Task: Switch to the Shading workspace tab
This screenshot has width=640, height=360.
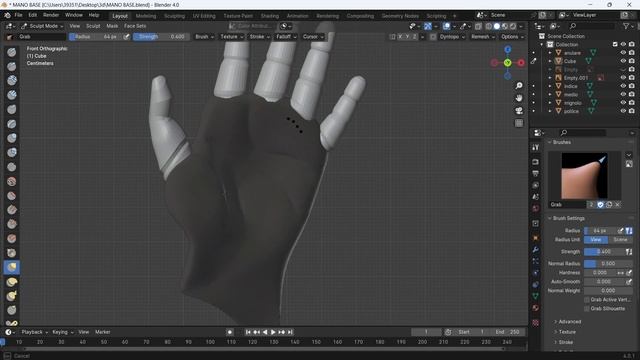Action: point(270,16)
